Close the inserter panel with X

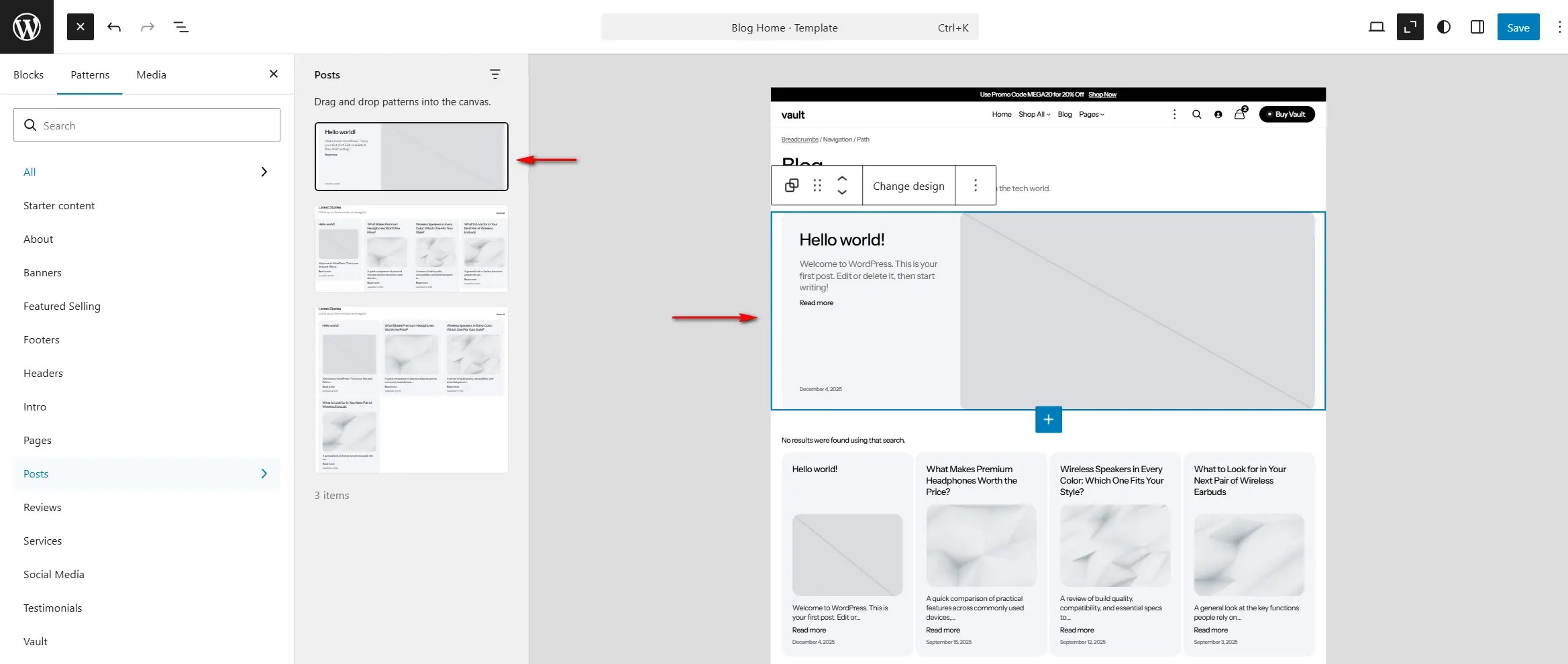tap(274, 74)
